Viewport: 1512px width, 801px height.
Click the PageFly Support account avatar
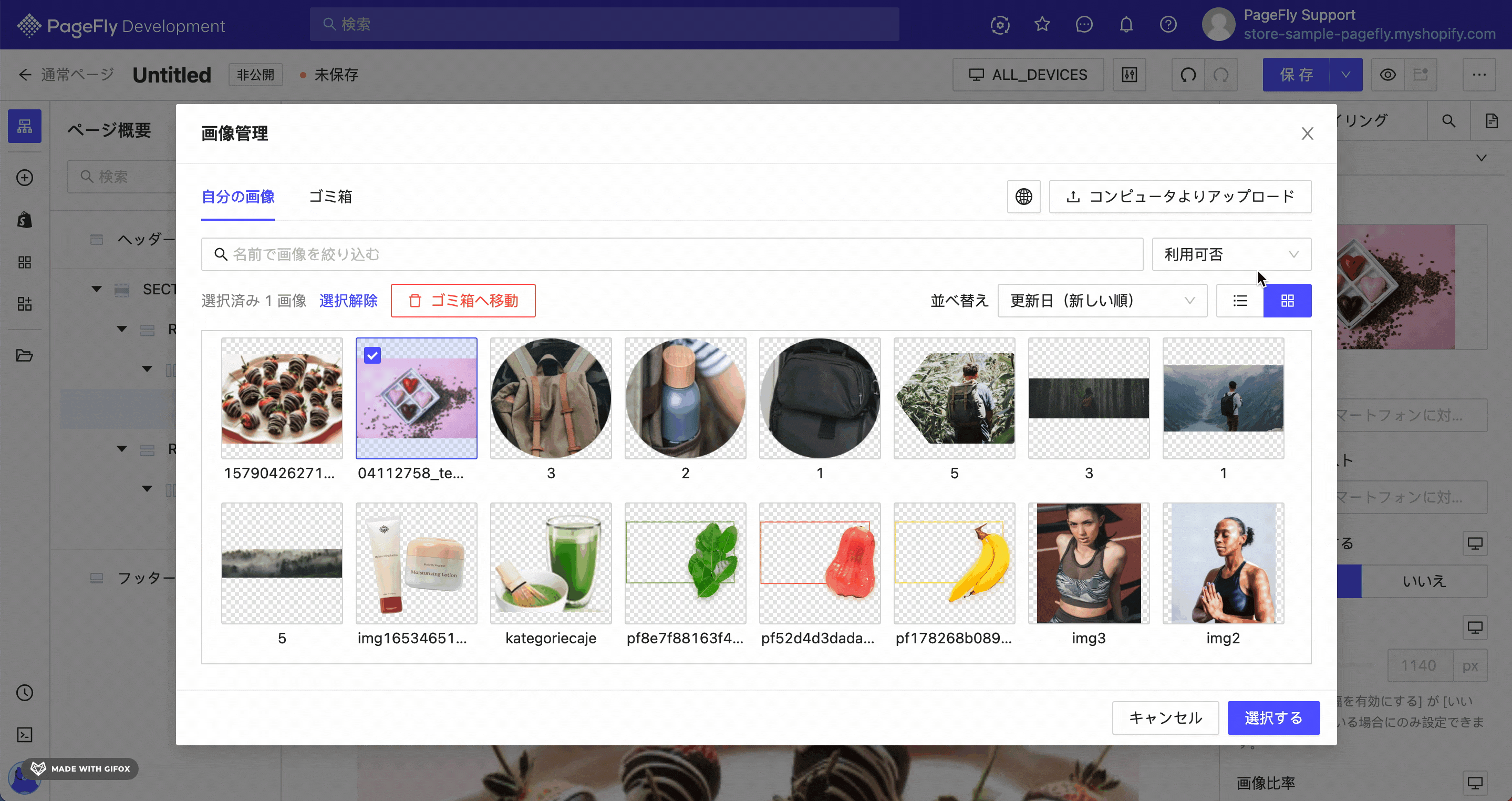click(1218, 24)
